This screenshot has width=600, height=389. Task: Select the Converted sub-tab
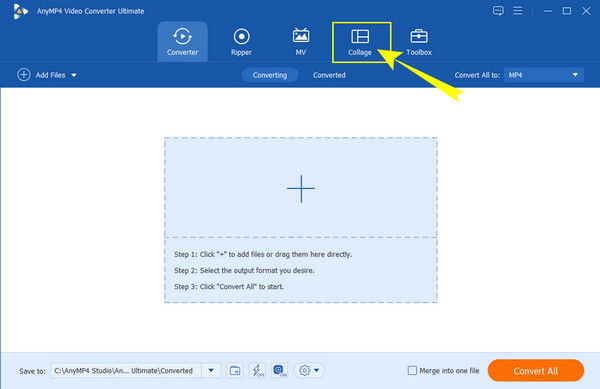(x=329, y=75)
